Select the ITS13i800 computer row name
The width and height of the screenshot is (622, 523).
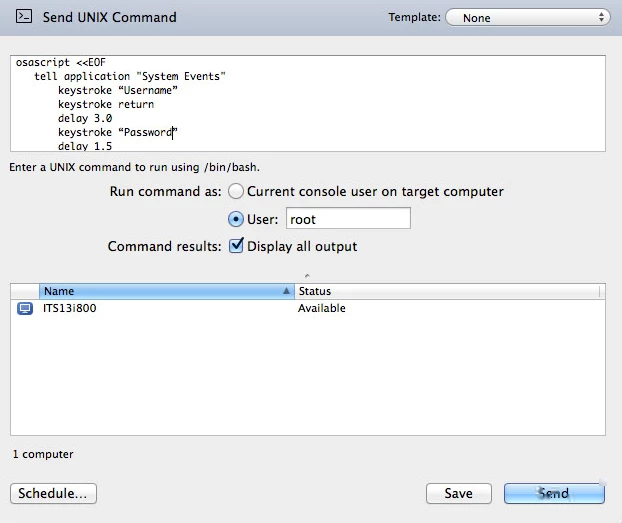click(x=69, y=308)
